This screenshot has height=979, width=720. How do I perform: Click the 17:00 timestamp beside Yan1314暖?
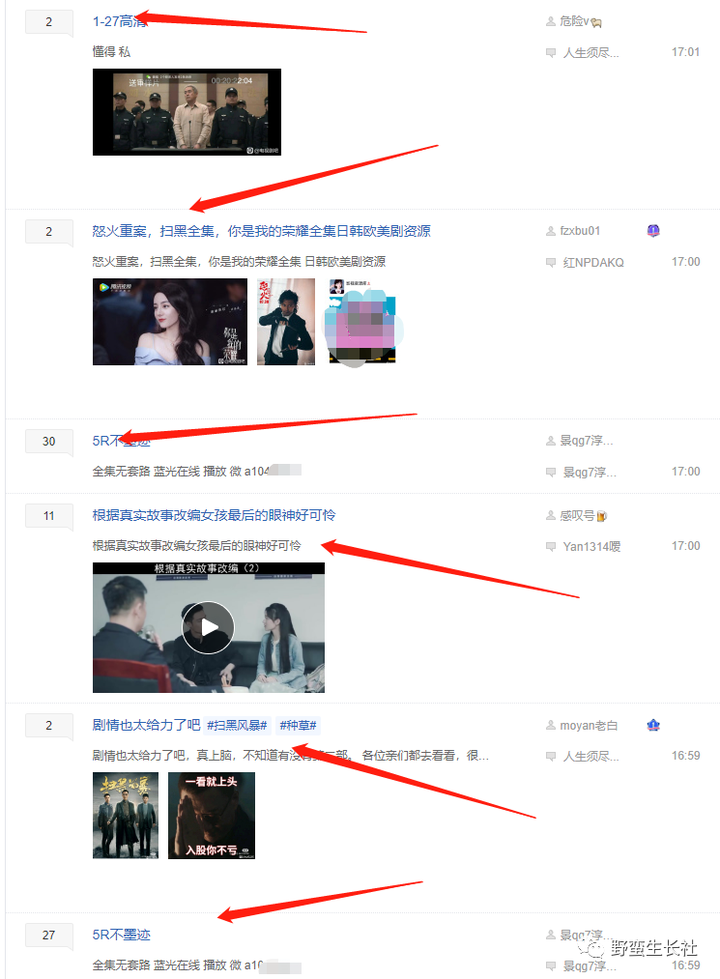[x=686, y=546]
